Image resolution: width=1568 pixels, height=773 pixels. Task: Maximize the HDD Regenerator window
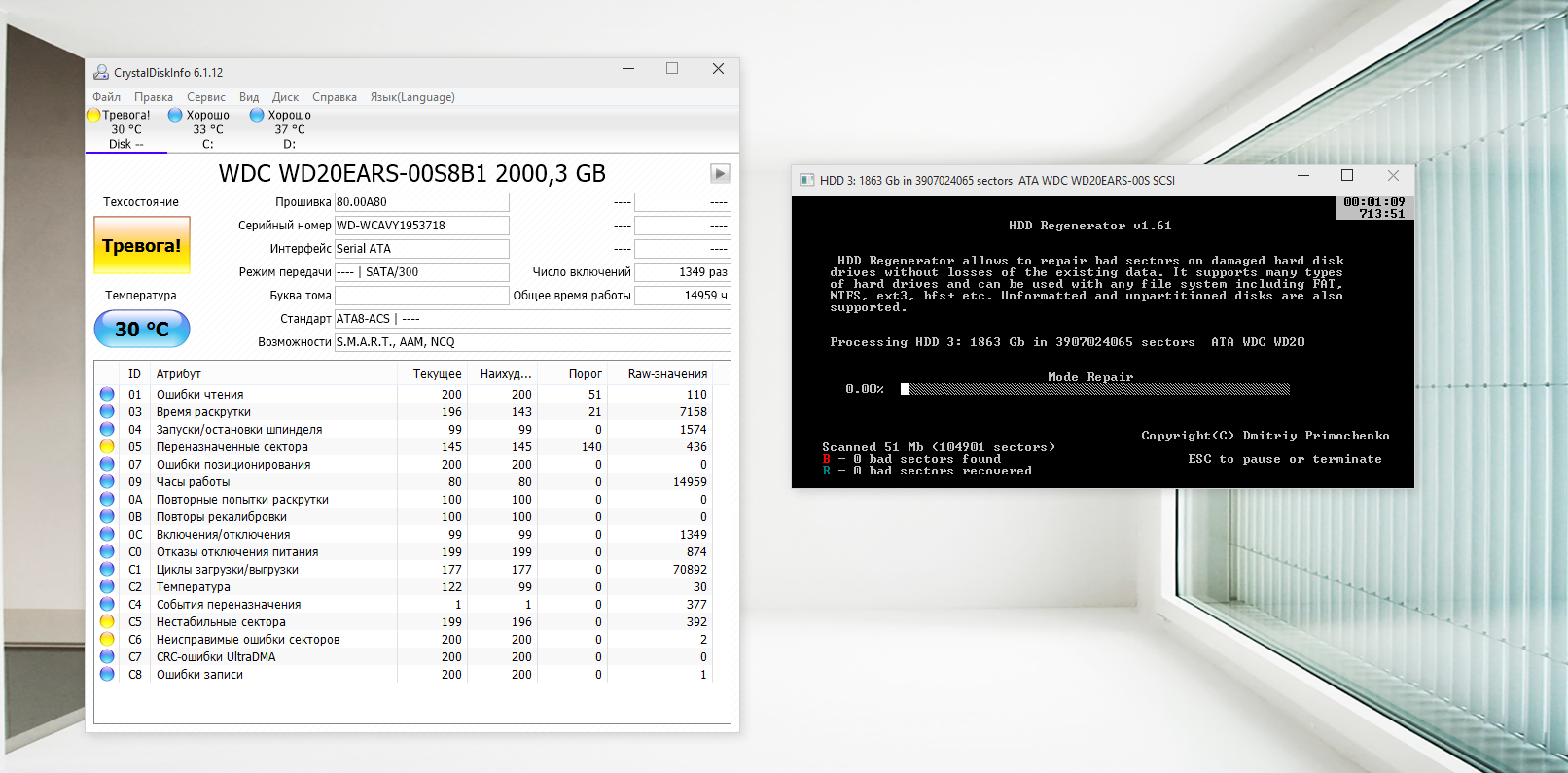point(1347,176)
